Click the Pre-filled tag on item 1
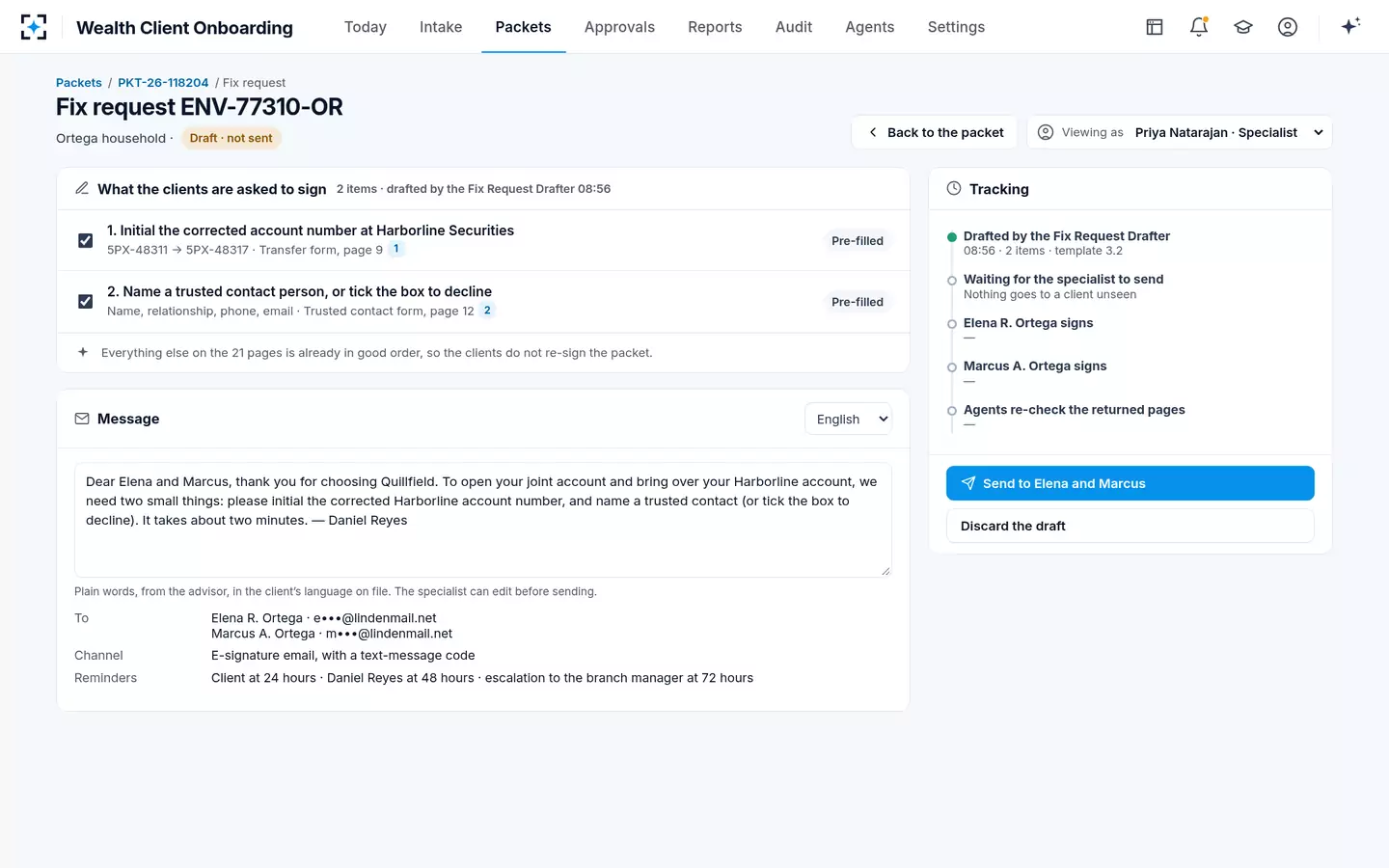Screen dimensions: 1389x868 click(858, 241)
